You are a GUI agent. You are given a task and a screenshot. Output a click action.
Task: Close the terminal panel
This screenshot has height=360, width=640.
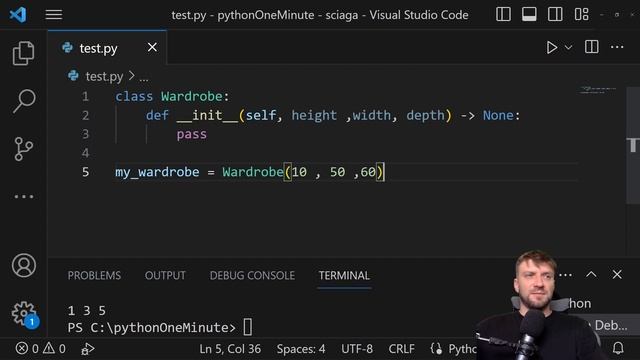(x=617, y=275)
